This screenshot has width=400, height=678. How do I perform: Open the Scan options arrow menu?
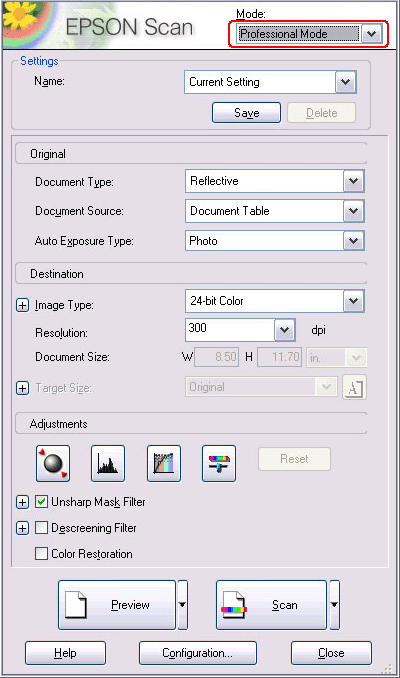point(334,604)
